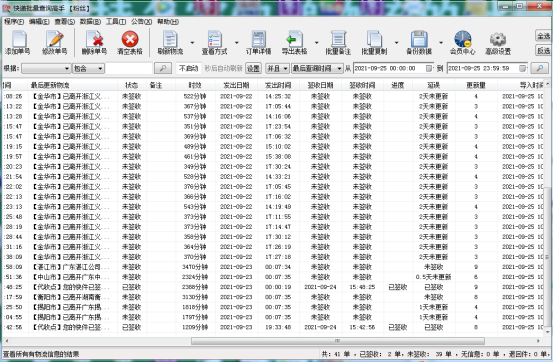Click the 批量复制 batch copy icon
This screenshot has height=363, width=553.
pos(374,42)
